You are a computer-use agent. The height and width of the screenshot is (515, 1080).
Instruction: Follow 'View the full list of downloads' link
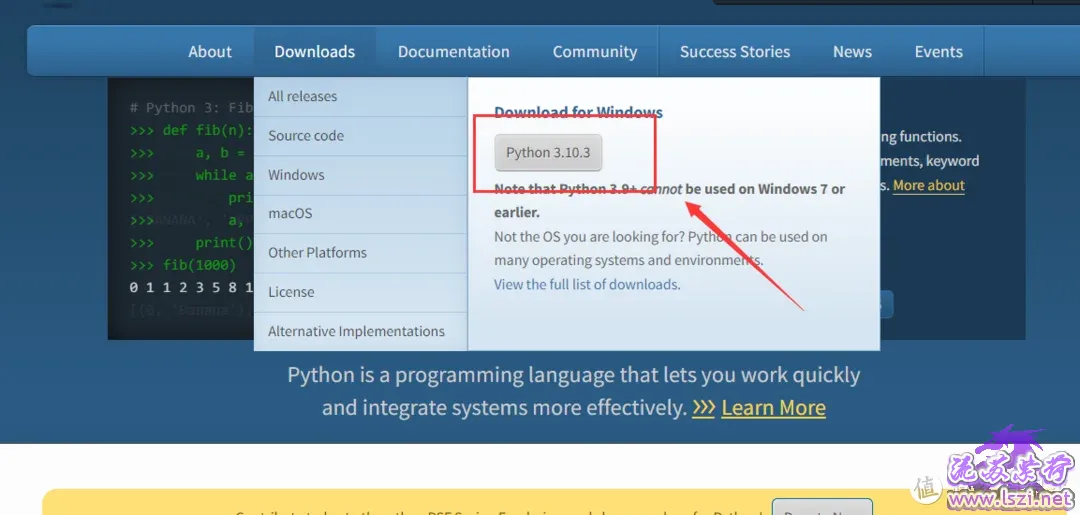[x=587, y=284]
